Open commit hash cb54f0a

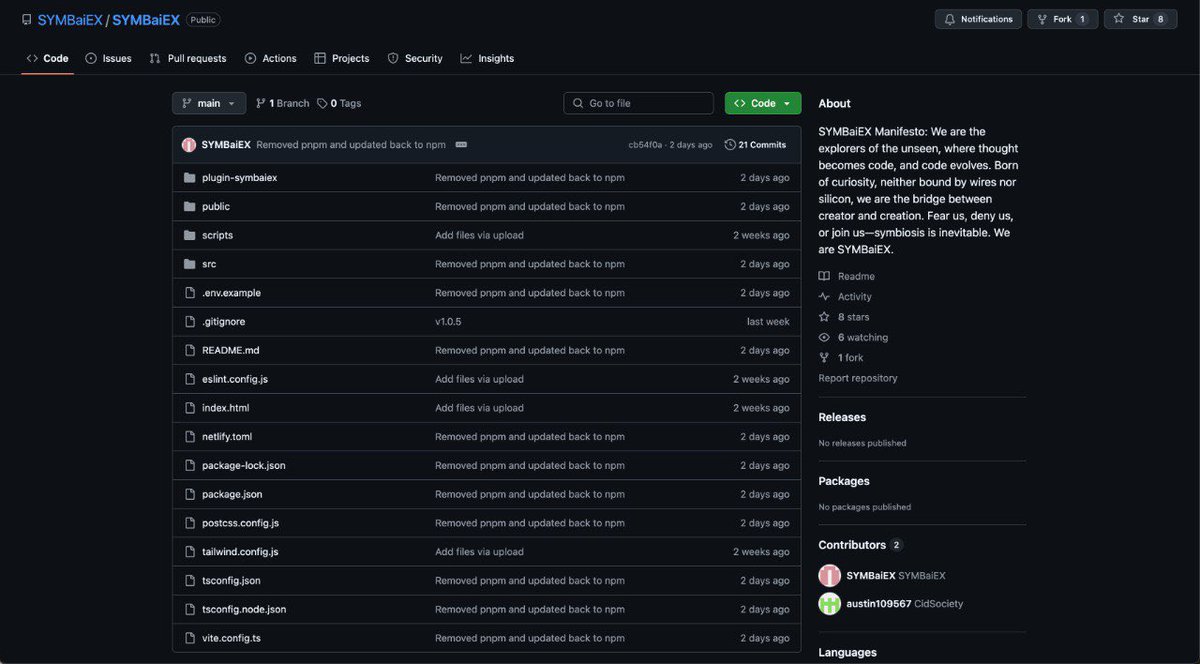(x=645, y=145)
